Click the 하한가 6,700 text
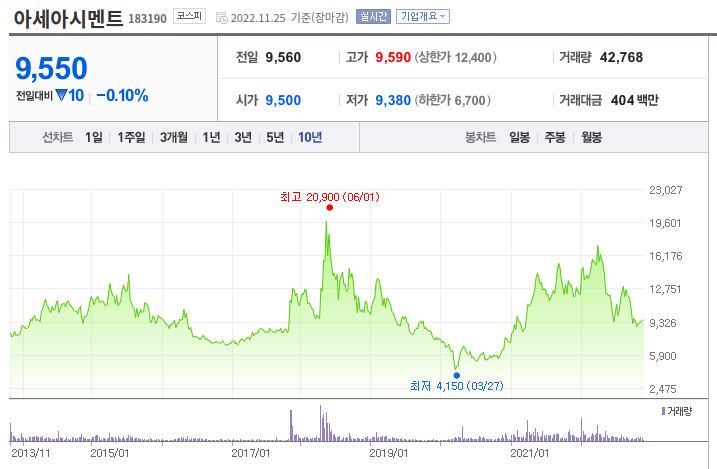Screen dimensions: 717x469 click(x=453, y=100)
